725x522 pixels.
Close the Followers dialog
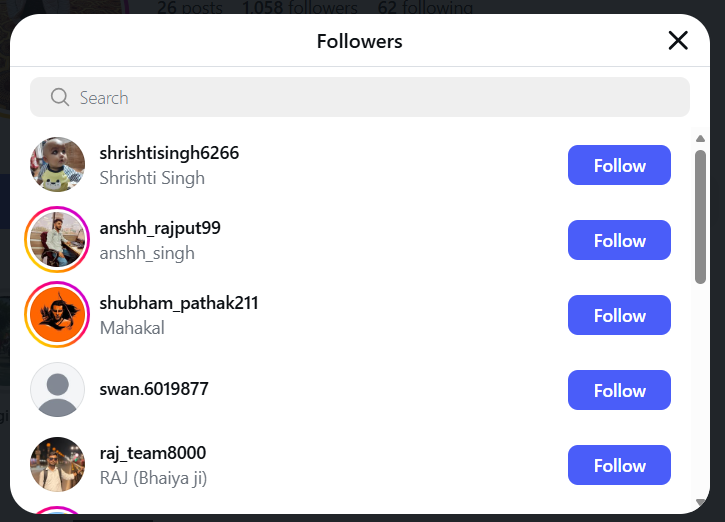pos(678,40)
